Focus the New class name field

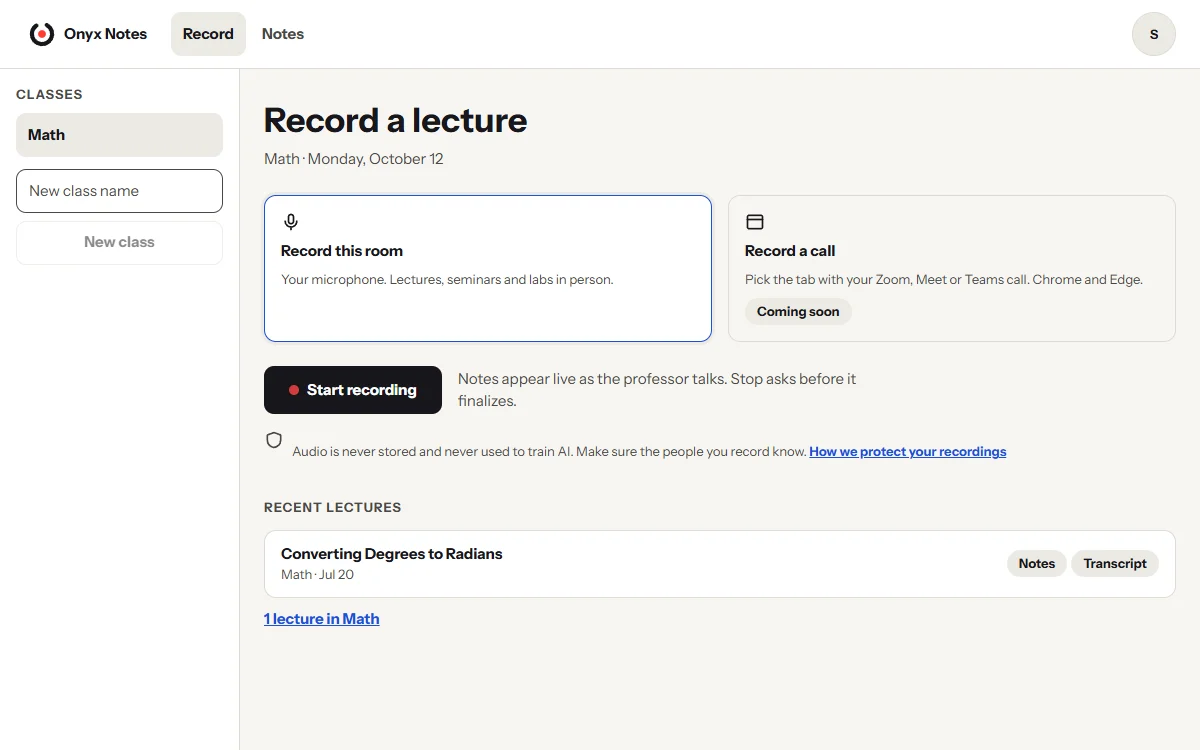coord(119,191)
